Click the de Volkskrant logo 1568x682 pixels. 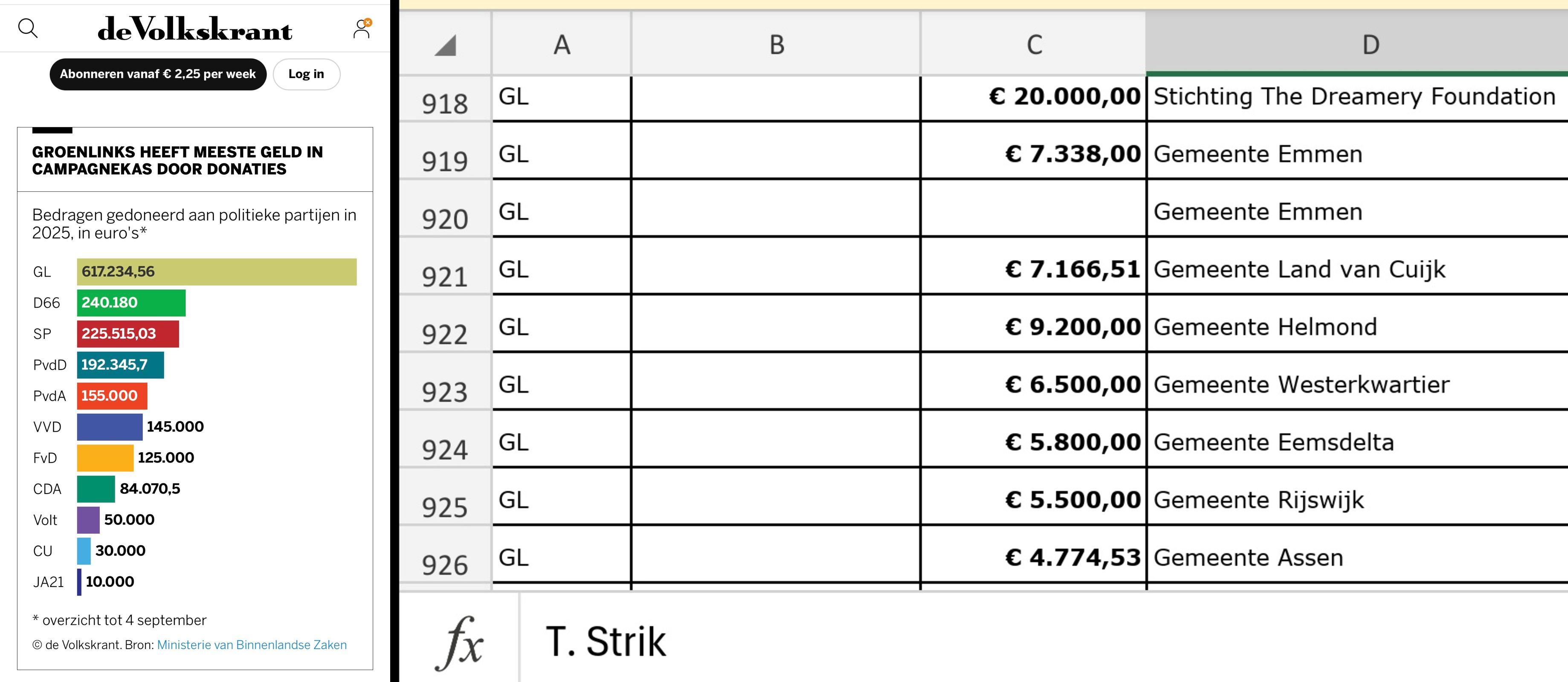point(195,29)
